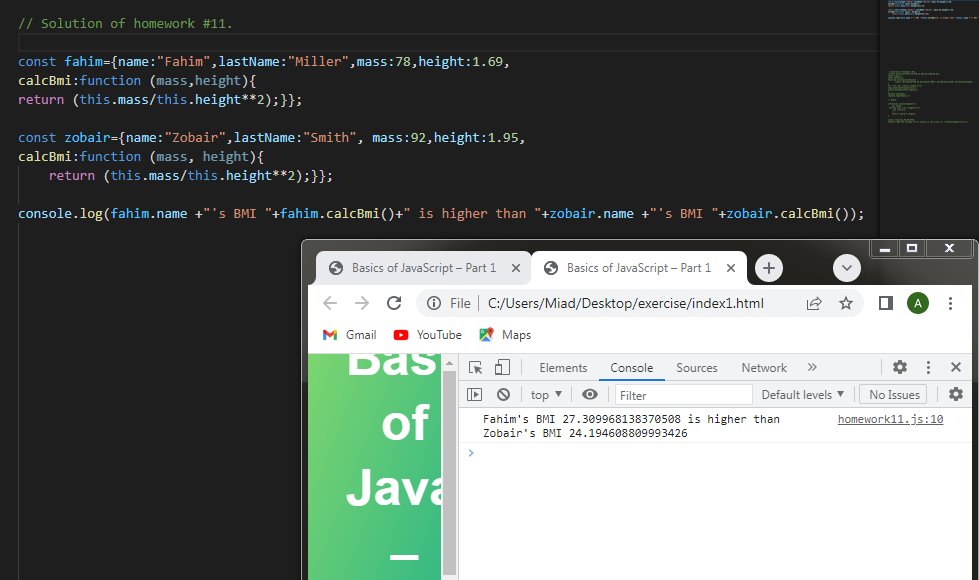The height and width of the screenshot is (580, 979).
Task: Expand the tab search dropdown
Action: coord(847,268)
